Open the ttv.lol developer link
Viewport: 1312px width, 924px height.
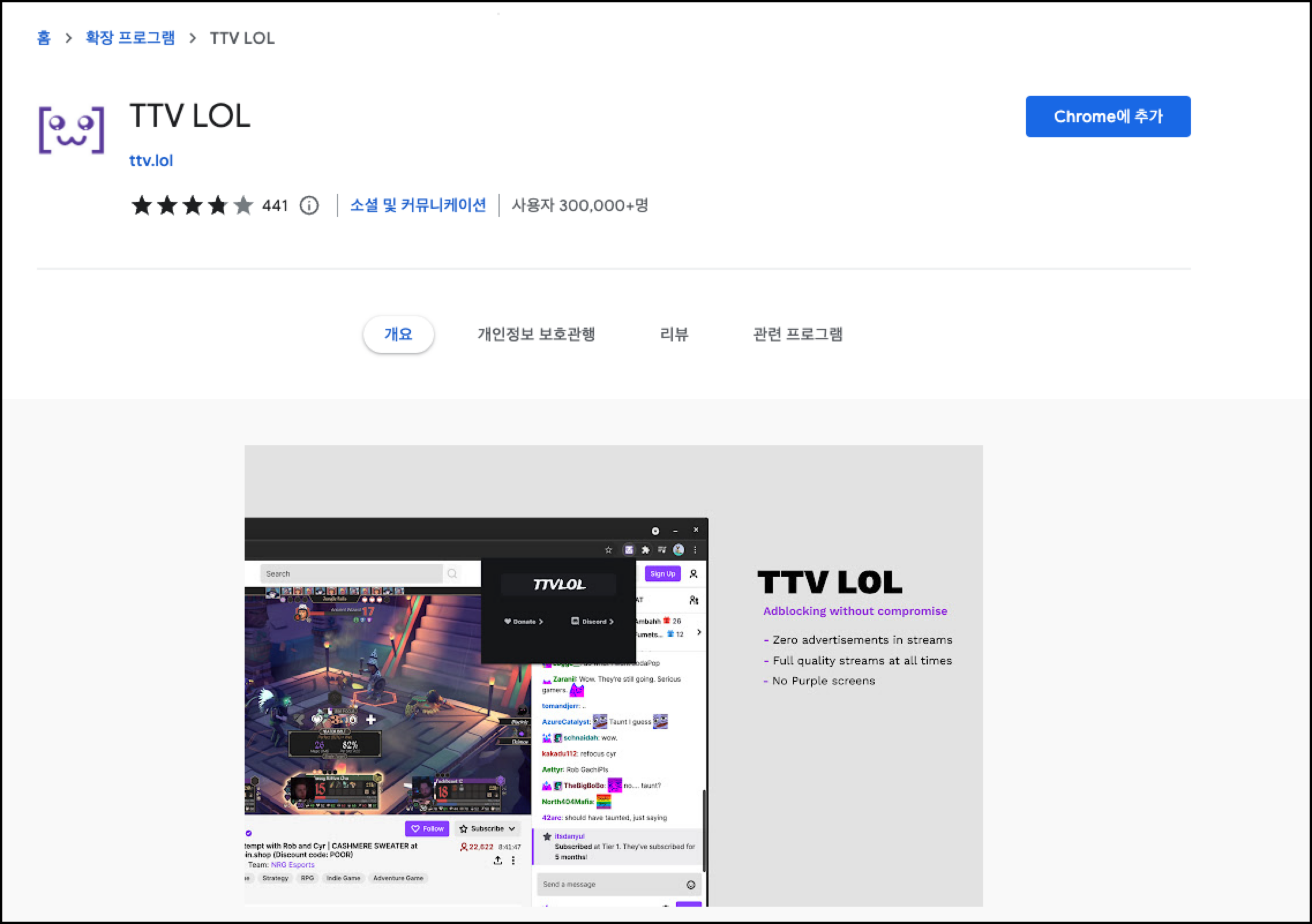point(151,160)
